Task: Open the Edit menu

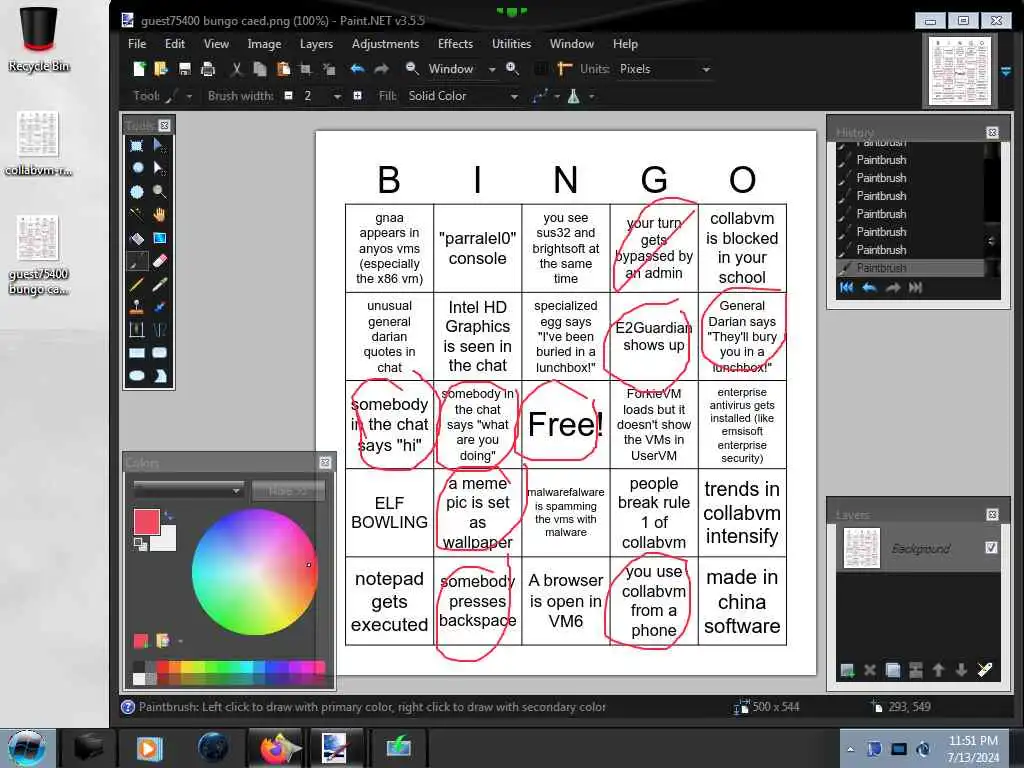Action: click(x=174, y=44)
